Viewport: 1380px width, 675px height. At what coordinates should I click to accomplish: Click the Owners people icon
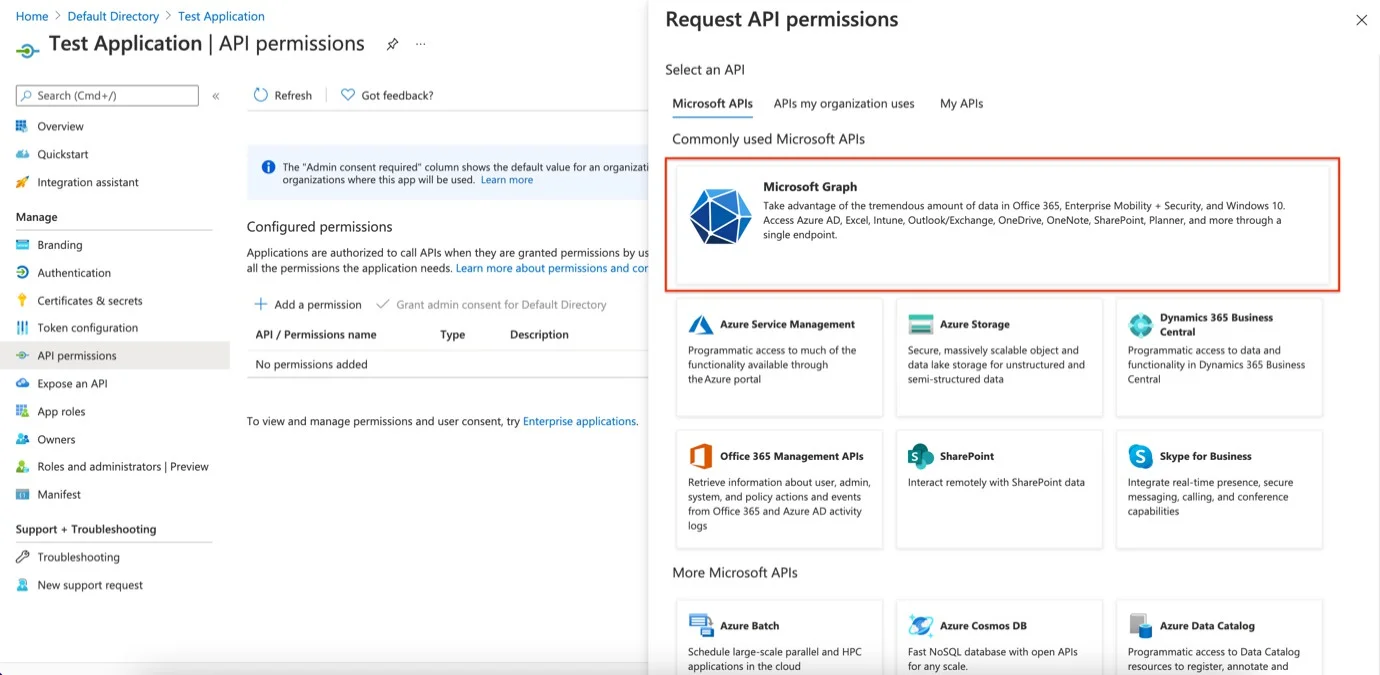pos(22,439)
